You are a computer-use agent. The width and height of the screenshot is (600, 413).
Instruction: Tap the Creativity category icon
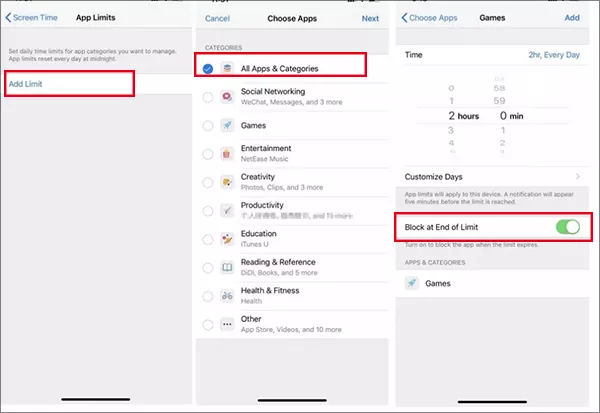[x=228, y=182]
